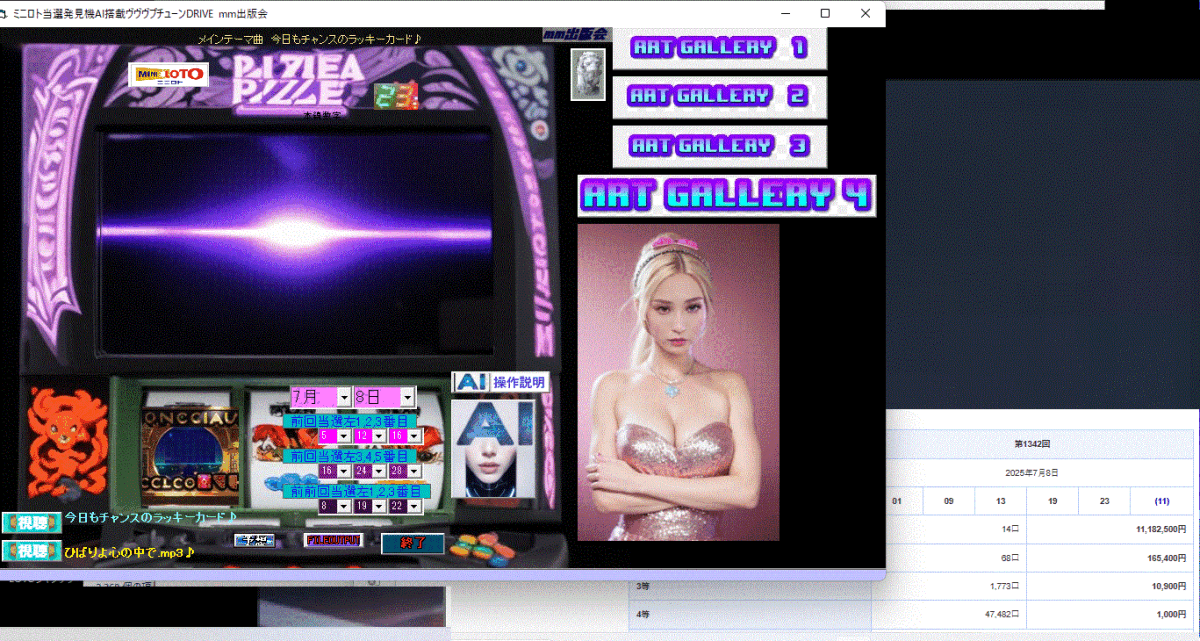Screen dimensions: 1200x641
Task: Minimize the ミニロト window
Action: (x=785, y=13)
